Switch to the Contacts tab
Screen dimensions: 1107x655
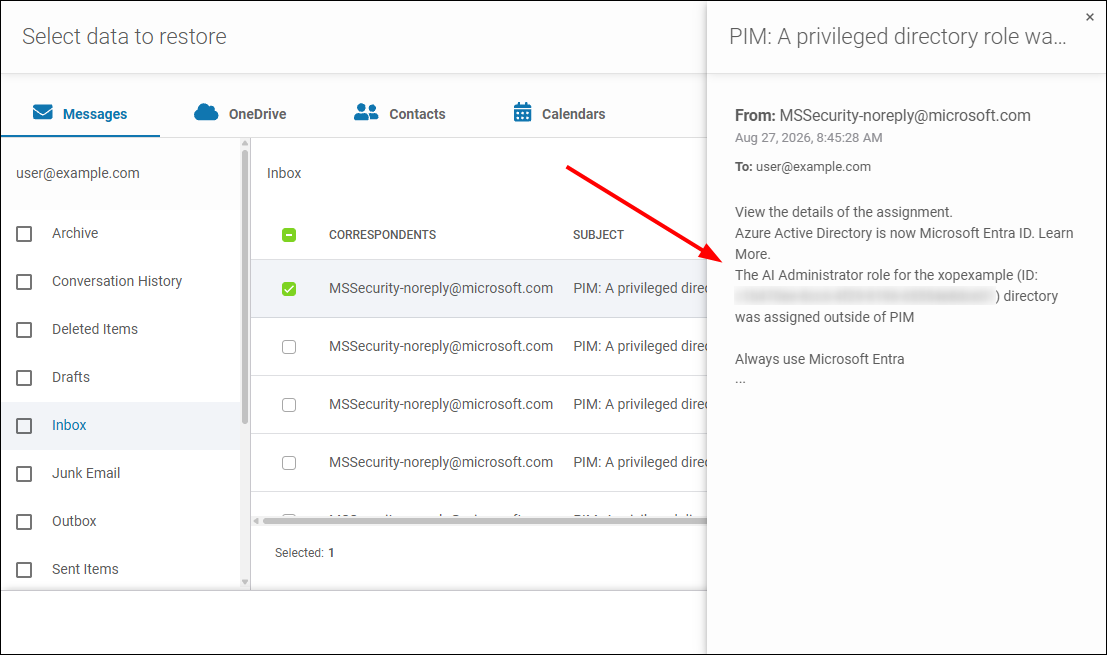tap(400, 113)
